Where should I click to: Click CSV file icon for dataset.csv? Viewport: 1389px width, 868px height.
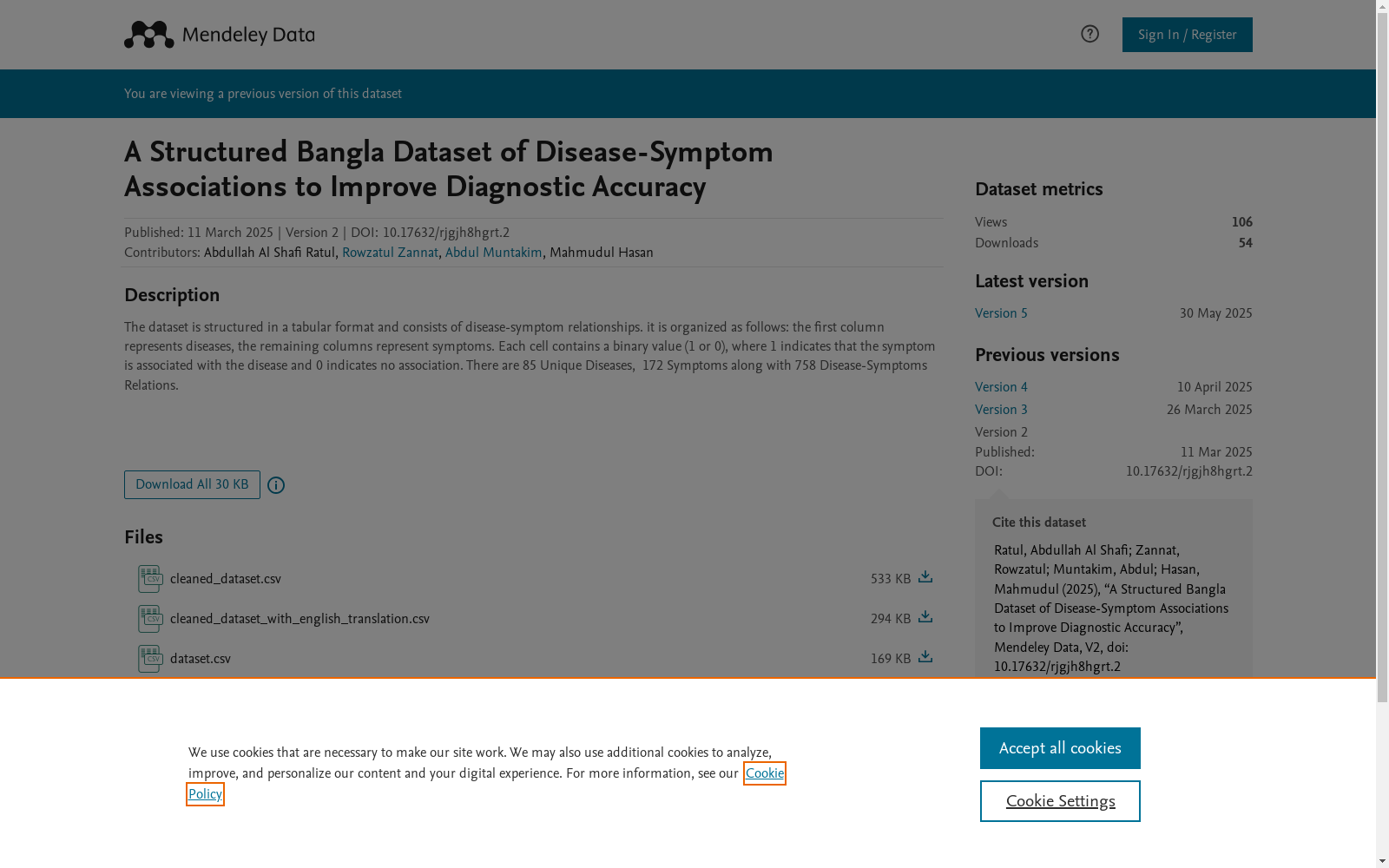click(150, 659)
